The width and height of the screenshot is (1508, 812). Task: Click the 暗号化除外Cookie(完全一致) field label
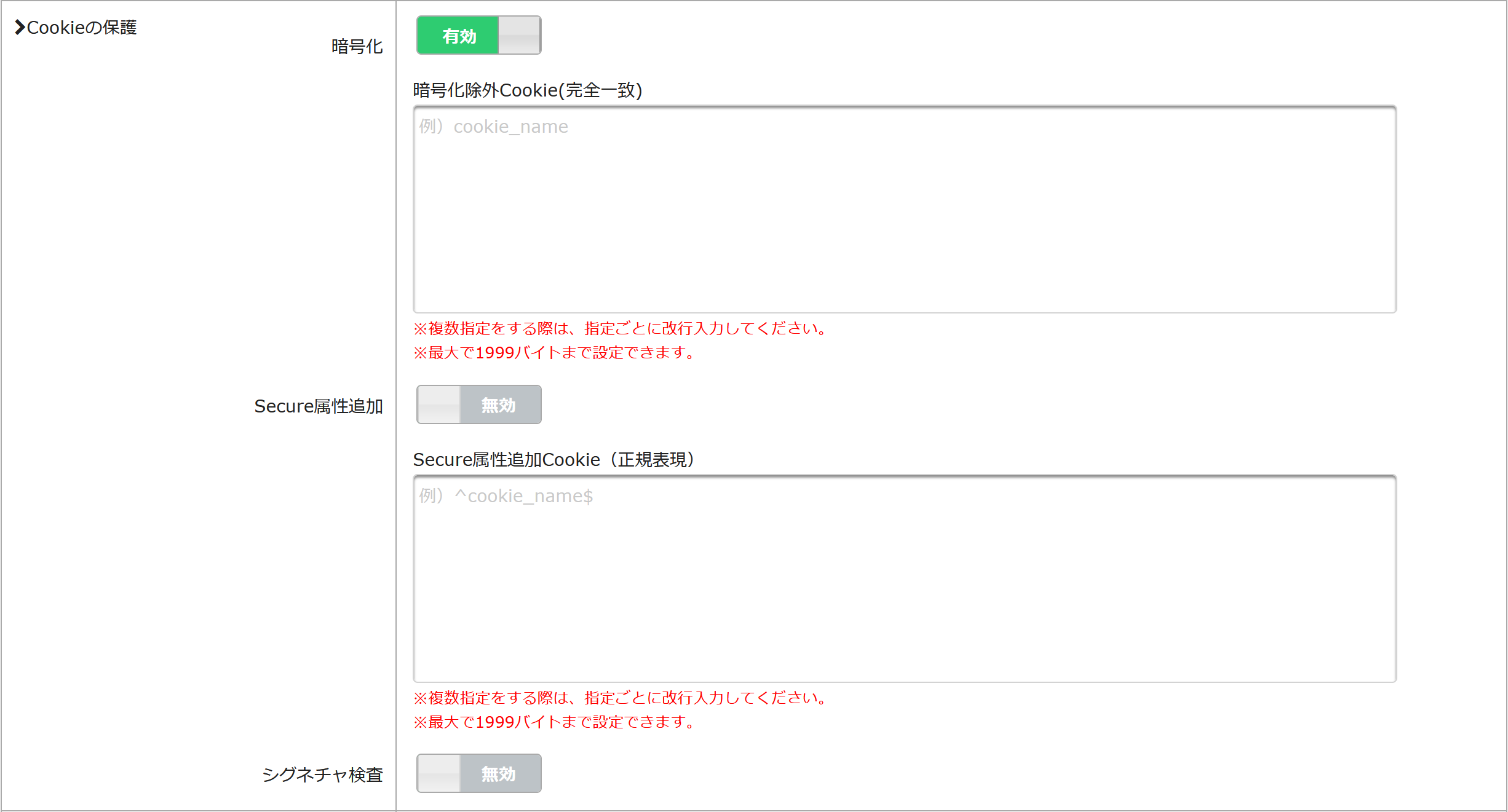pyautogui.click(x=528, y=90)
